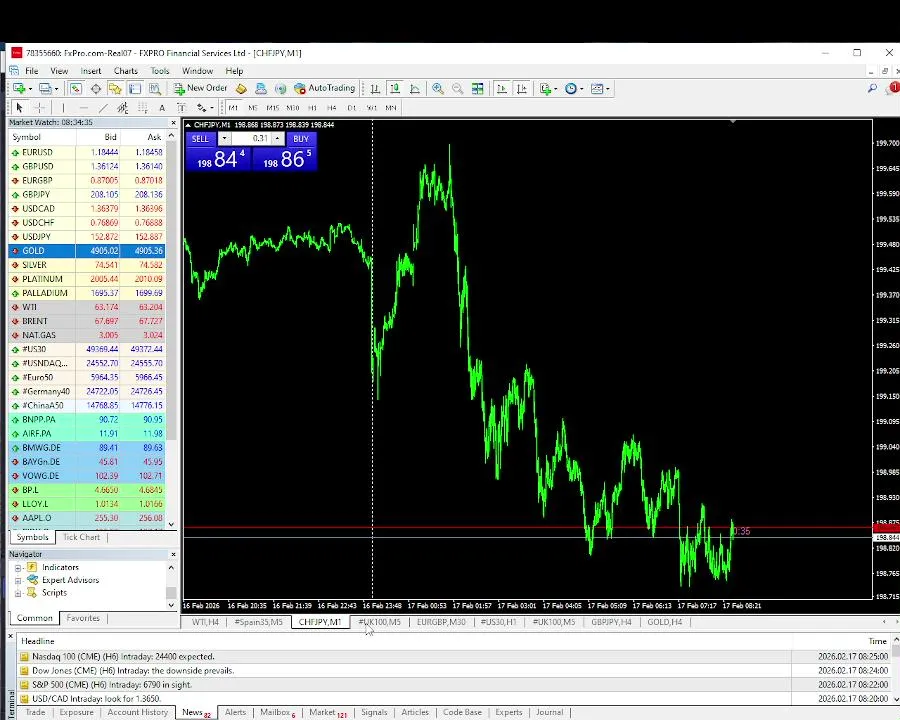
Task: Switch chart to D1 timeframe
Action: coord(351,108)
